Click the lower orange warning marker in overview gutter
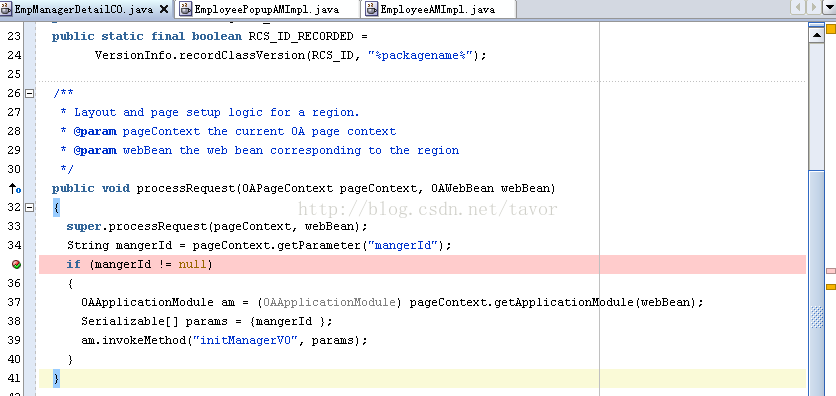 coord(831,287)
